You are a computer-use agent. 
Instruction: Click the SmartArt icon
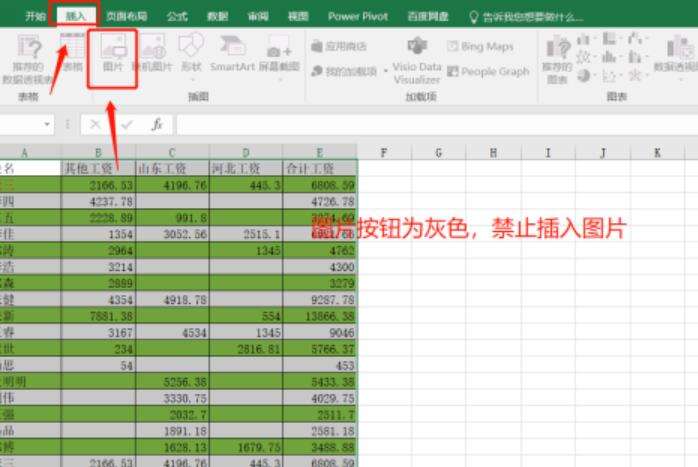click(232, 46)
